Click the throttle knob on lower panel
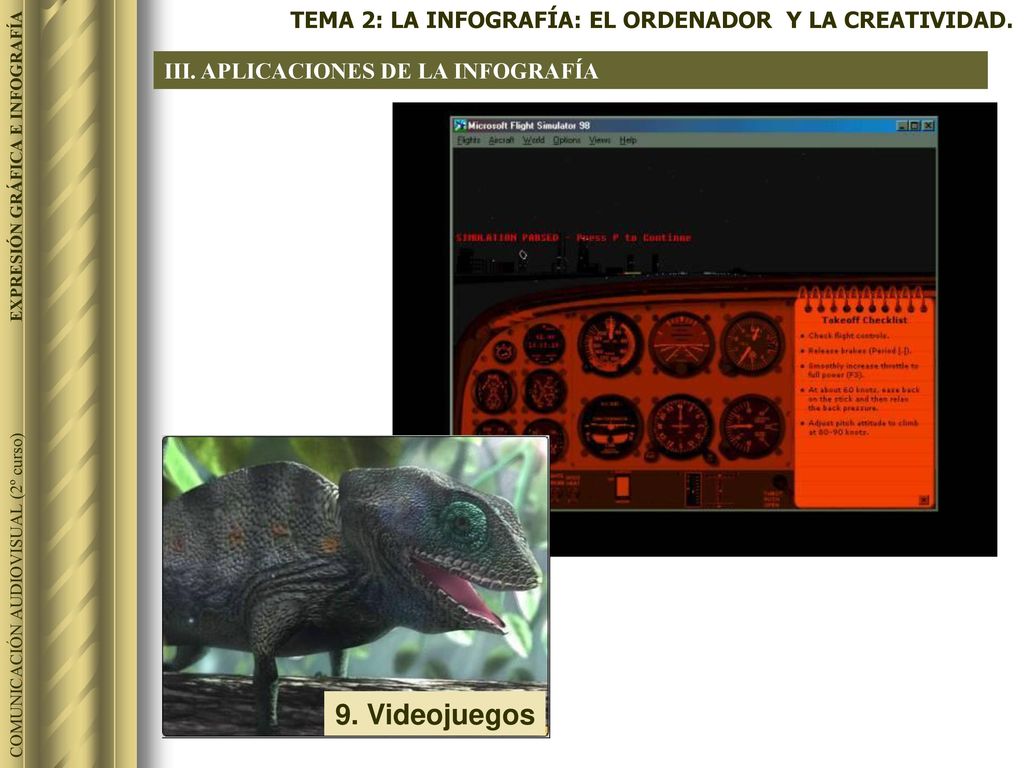Screen dimensions: 1024x768 tap(778, 484)
